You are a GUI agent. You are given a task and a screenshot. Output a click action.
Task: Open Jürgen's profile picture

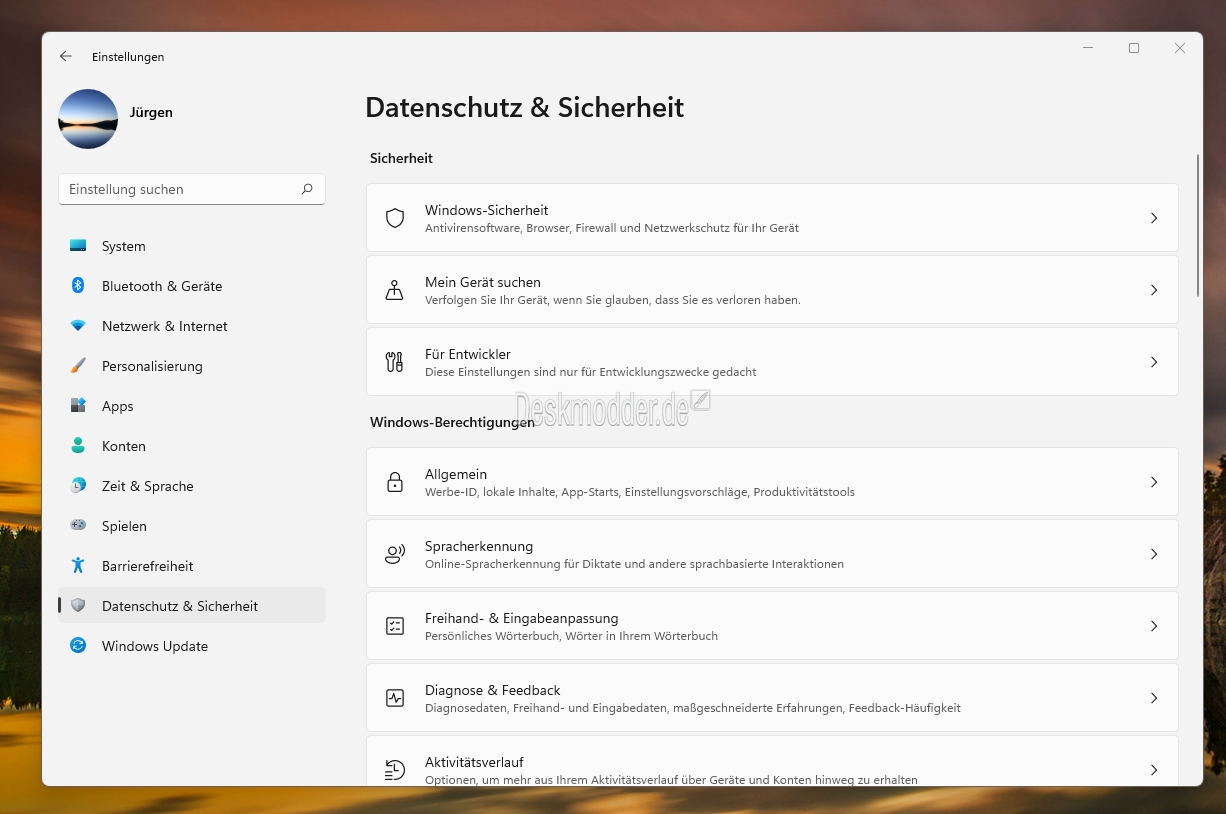click(88, 119)
